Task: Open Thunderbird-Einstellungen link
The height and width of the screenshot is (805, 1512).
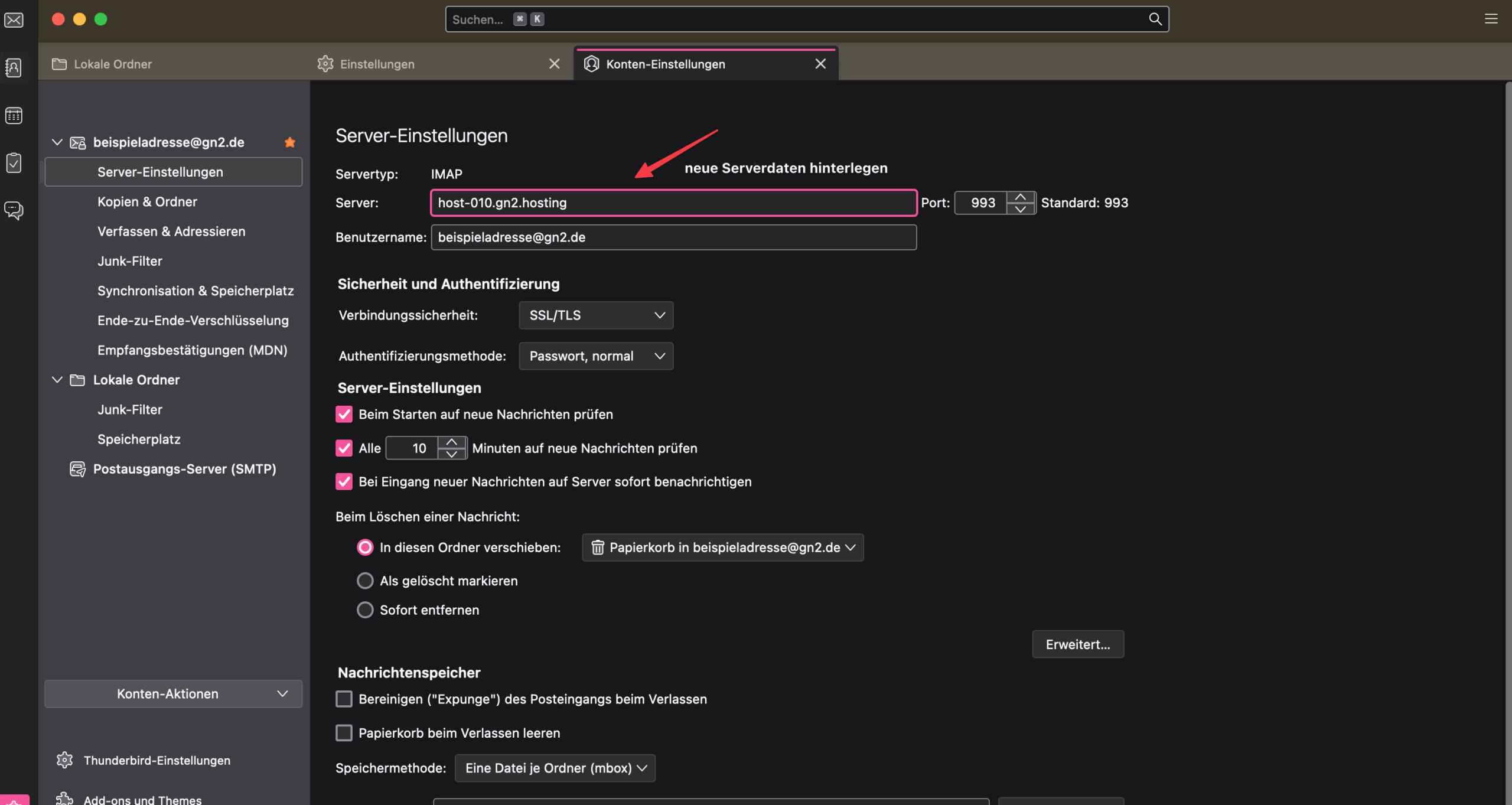Action: coord(157,760)
